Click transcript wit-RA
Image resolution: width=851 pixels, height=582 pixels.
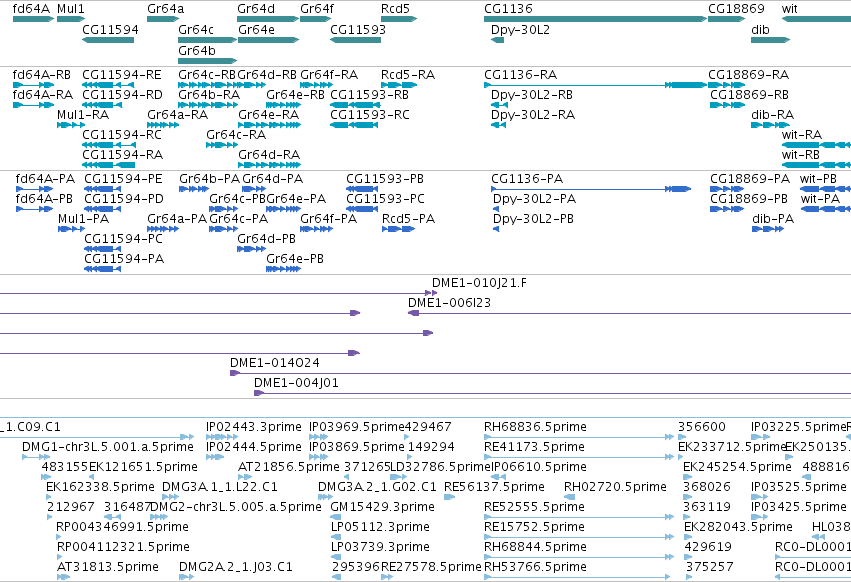[802, 135]
